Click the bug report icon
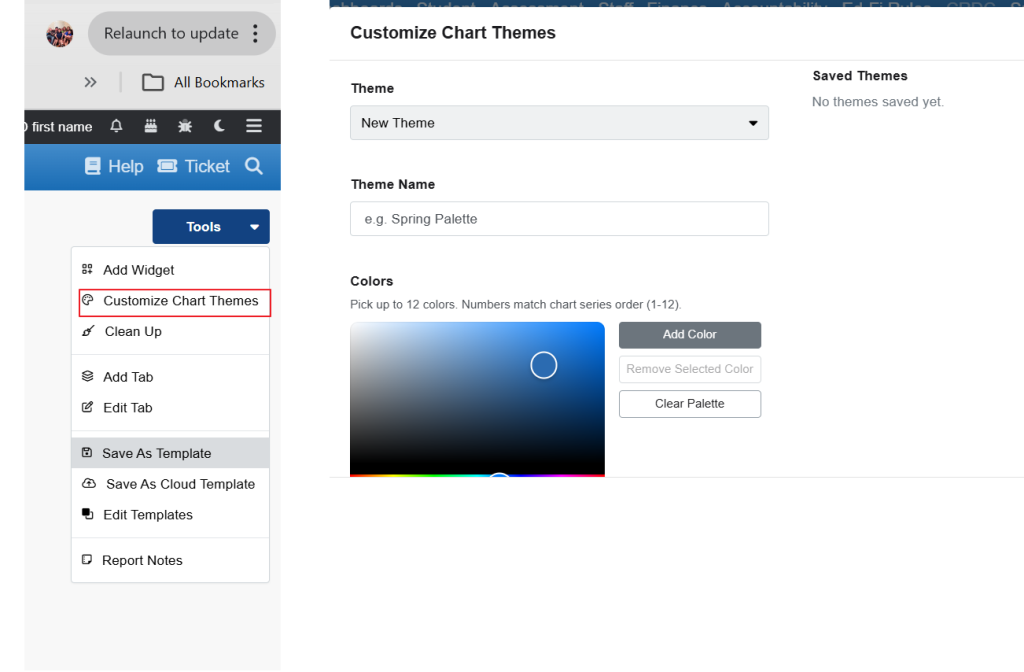Image resolution: width=1024 pixels, height=672 pixels. pyautogui.click(x=185, y=126)
